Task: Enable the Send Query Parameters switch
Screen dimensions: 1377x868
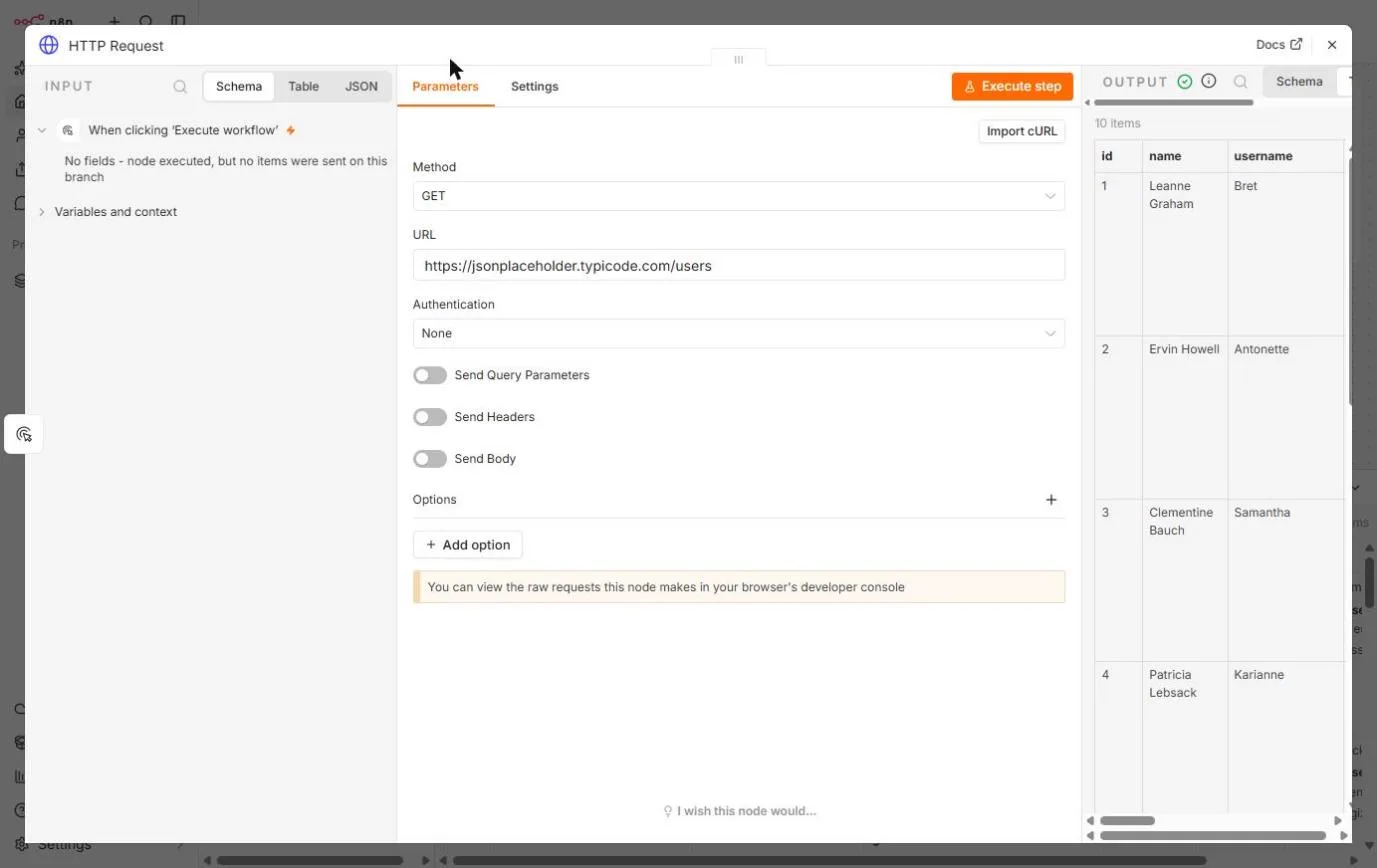Action: [x=430, y=375]
